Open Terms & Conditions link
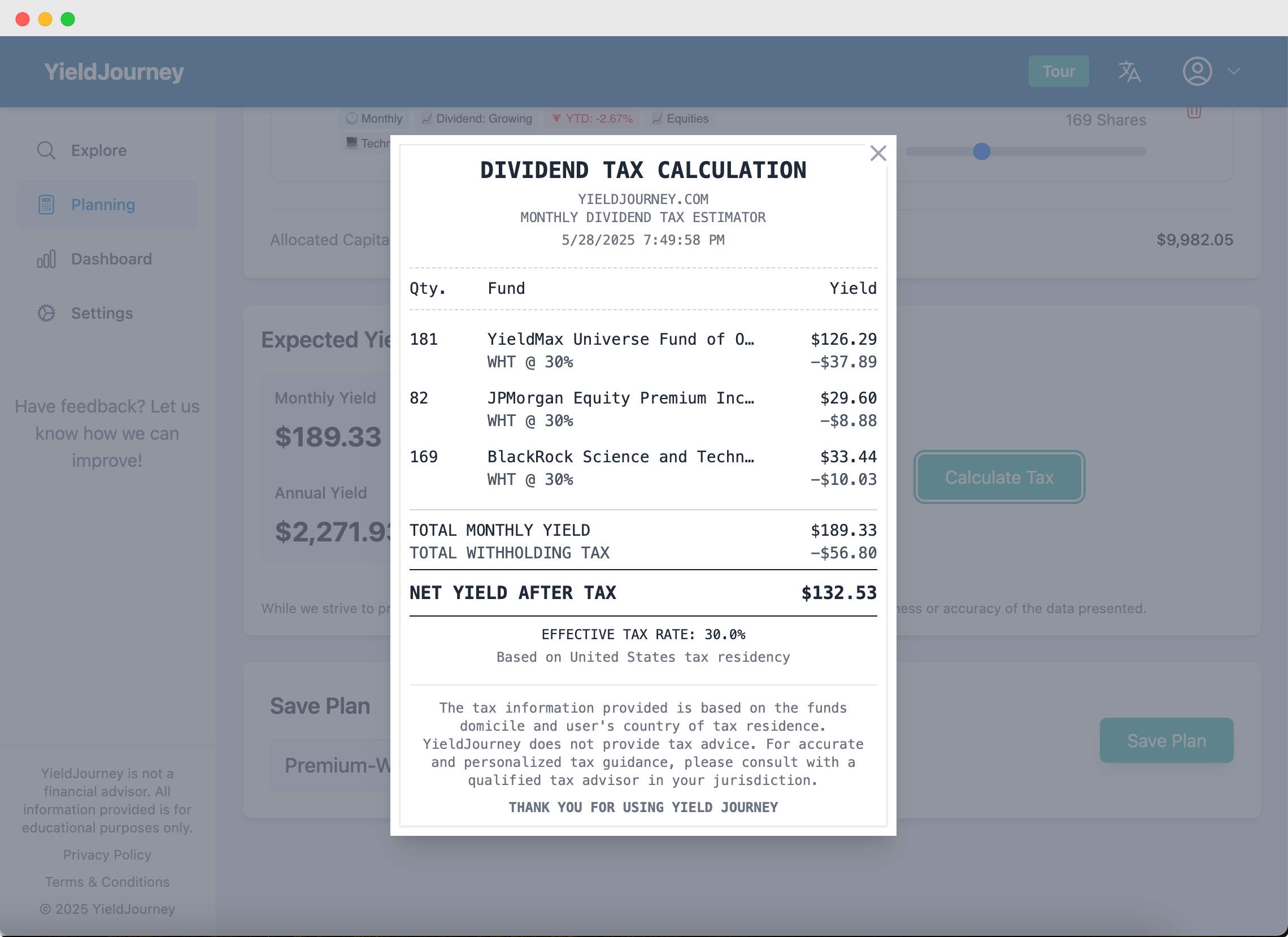 click(x=107, y=882)
